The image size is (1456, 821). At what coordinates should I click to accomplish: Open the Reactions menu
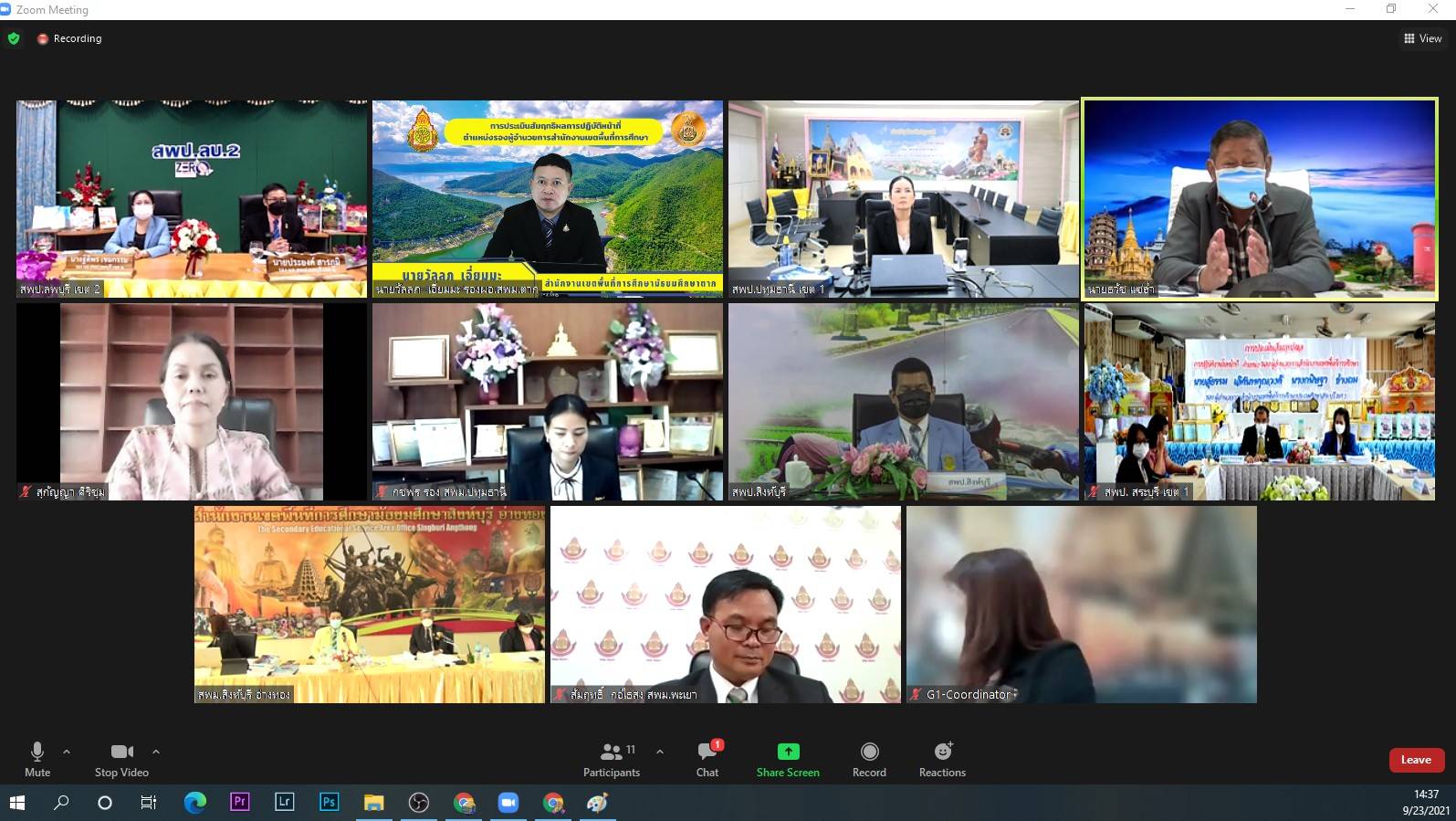coord(942,759)
